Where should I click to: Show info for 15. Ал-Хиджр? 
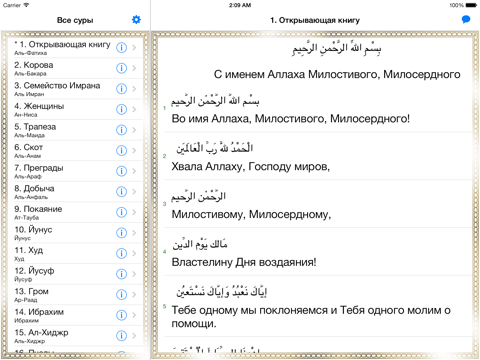[x=121, y=336]
